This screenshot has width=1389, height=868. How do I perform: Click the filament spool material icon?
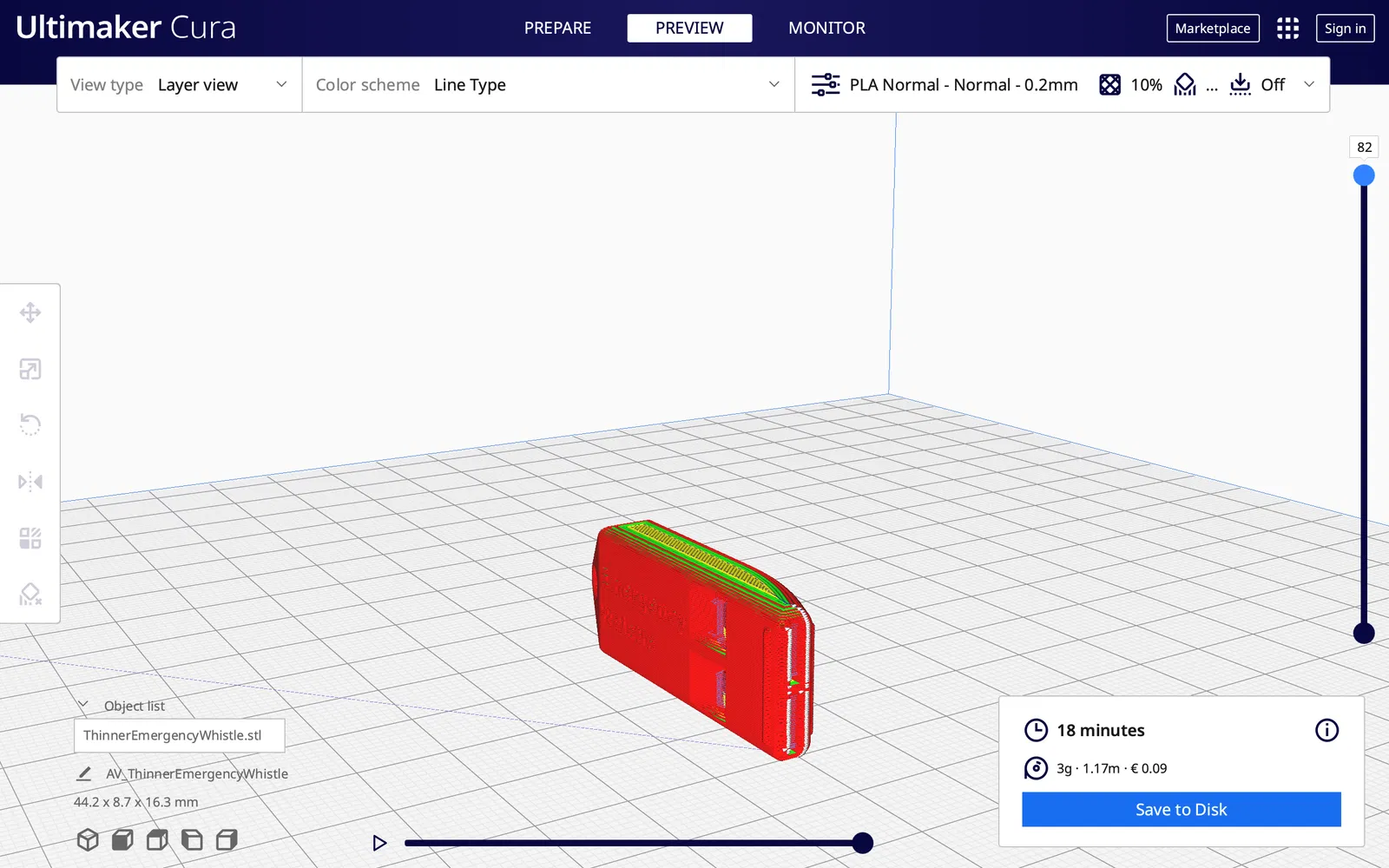pyautogui.click(x=1036, y=768)
